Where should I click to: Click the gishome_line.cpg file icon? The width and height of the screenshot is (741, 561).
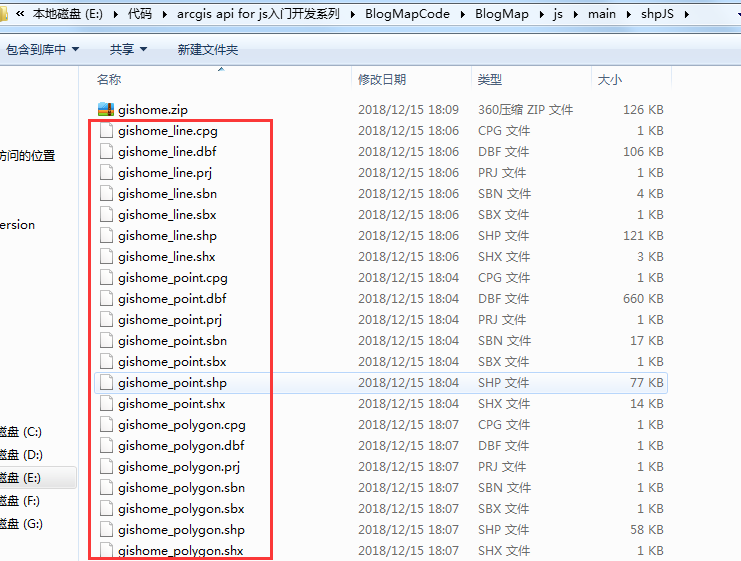point(106,130)
